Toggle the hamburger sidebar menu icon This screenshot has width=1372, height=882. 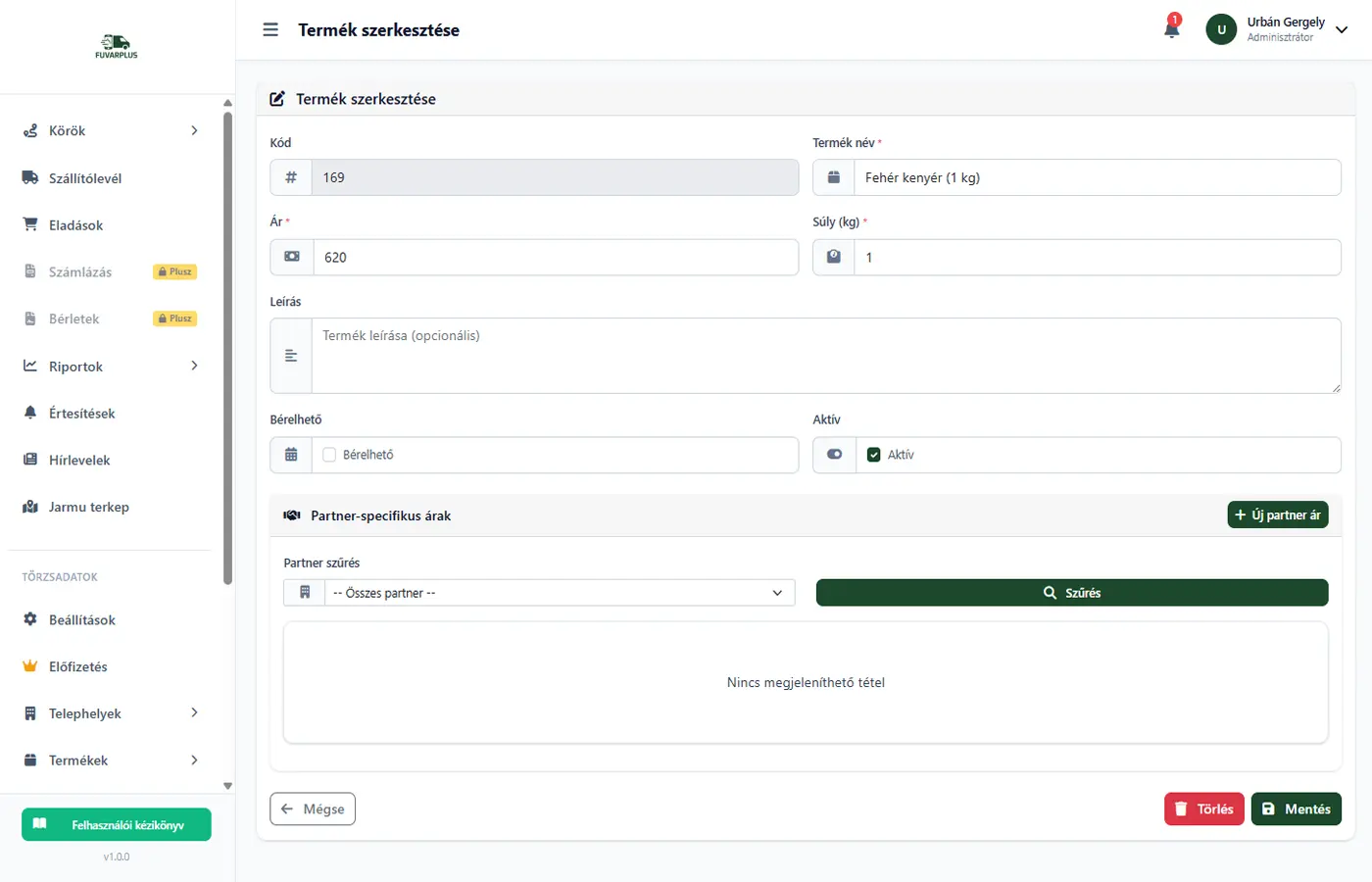(x=270, y=30)
